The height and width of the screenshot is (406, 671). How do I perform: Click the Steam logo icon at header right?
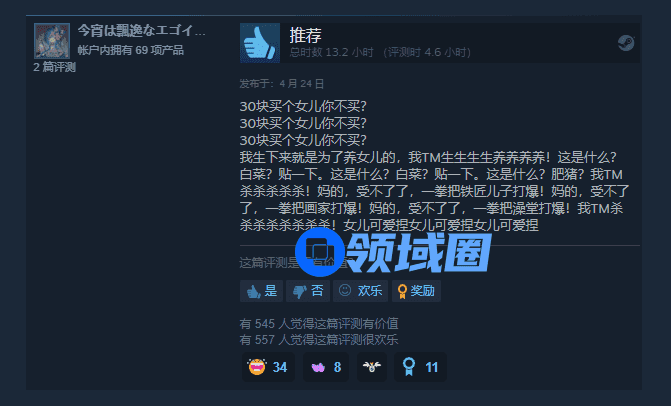[626, 43]
